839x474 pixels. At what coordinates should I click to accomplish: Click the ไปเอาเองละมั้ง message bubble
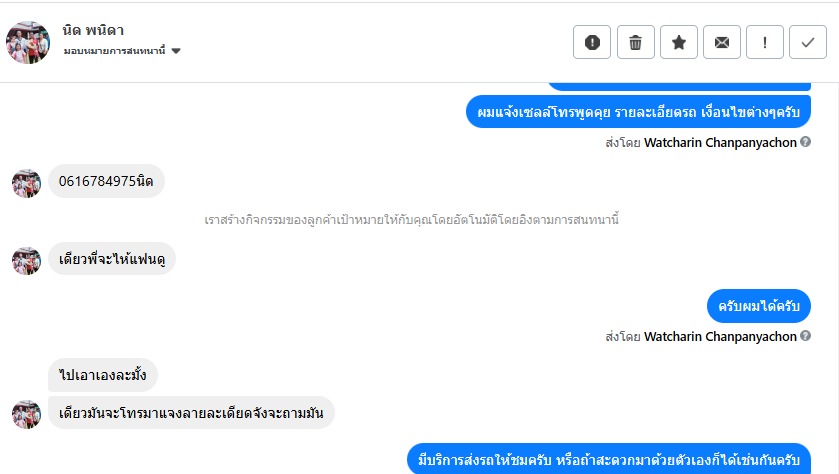tap(103, 375)
